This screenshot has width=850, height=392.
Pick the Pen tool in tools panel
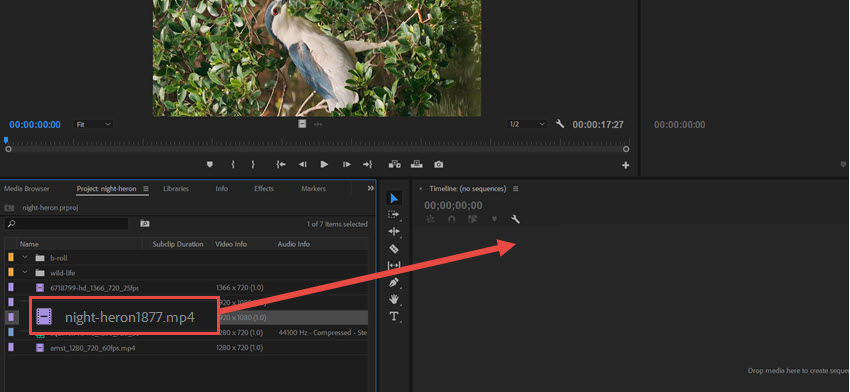394,282
